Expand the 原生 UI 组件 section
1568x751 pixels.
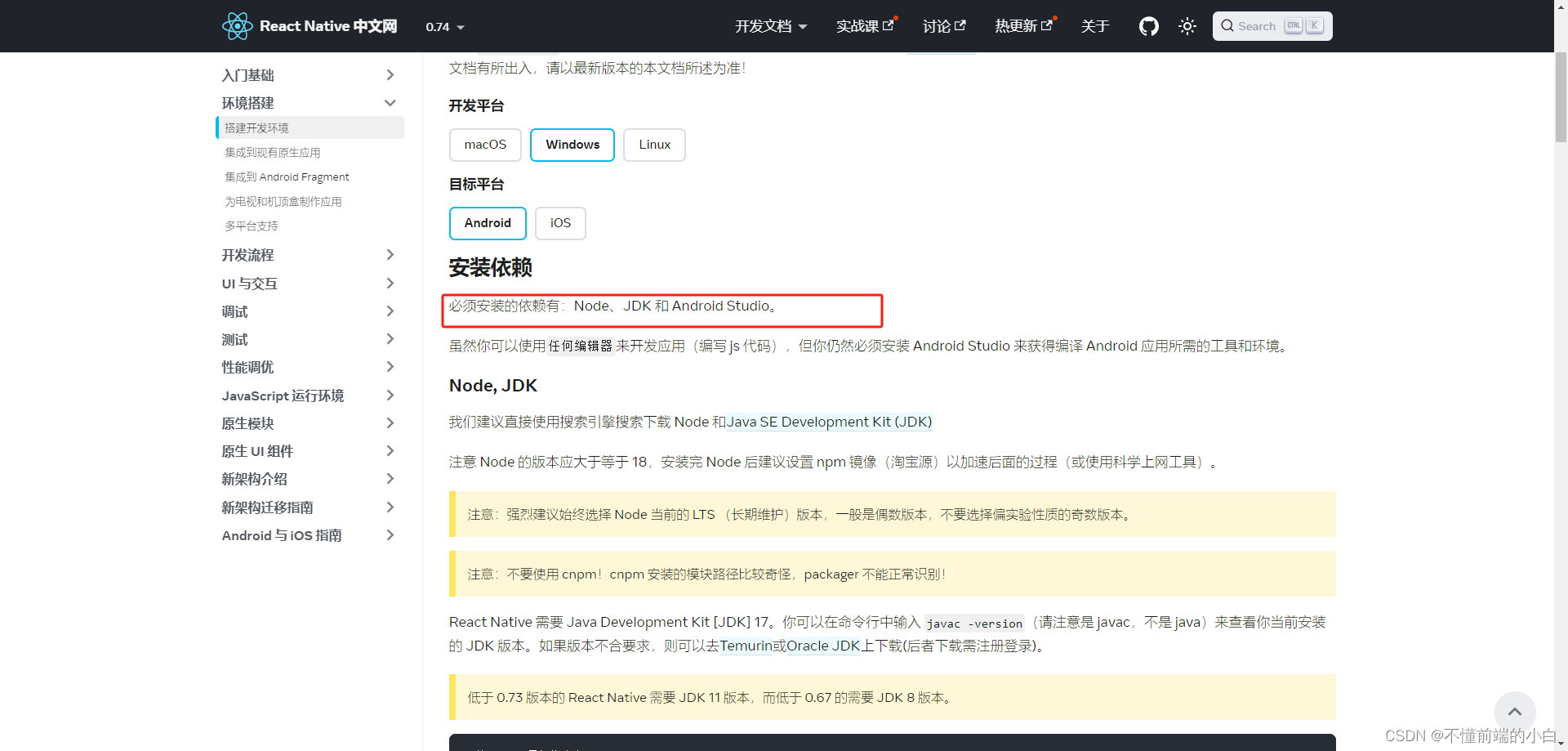[x=309, y=451]
